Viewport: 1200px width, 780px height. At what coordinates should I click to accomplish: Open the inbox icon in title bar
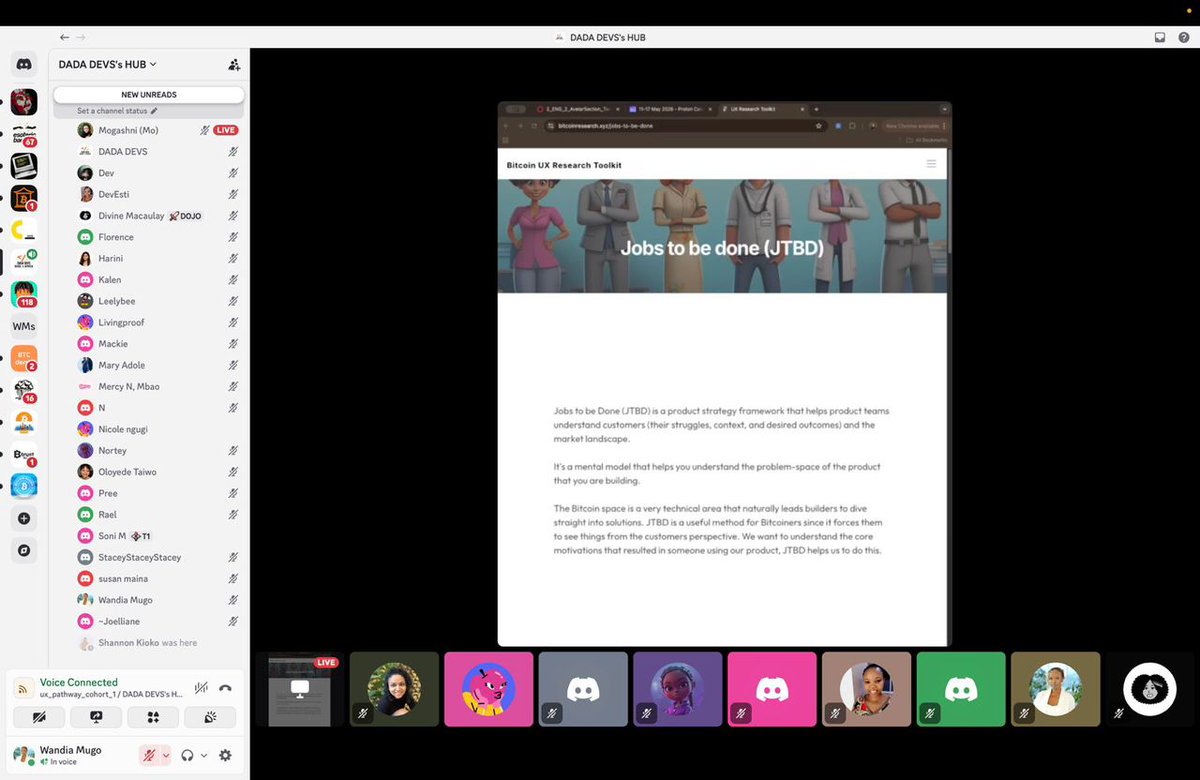point(1160,37)
